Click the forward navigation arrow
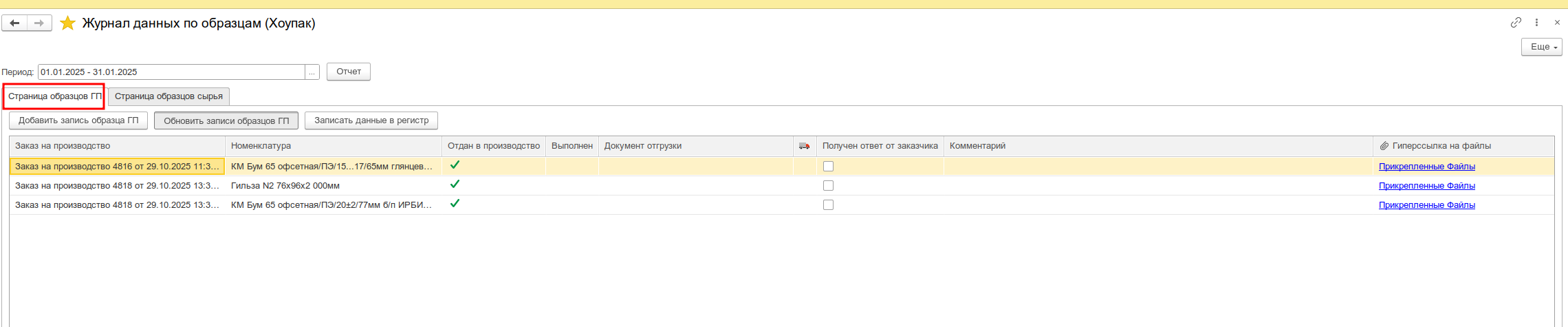 (39, 23)
